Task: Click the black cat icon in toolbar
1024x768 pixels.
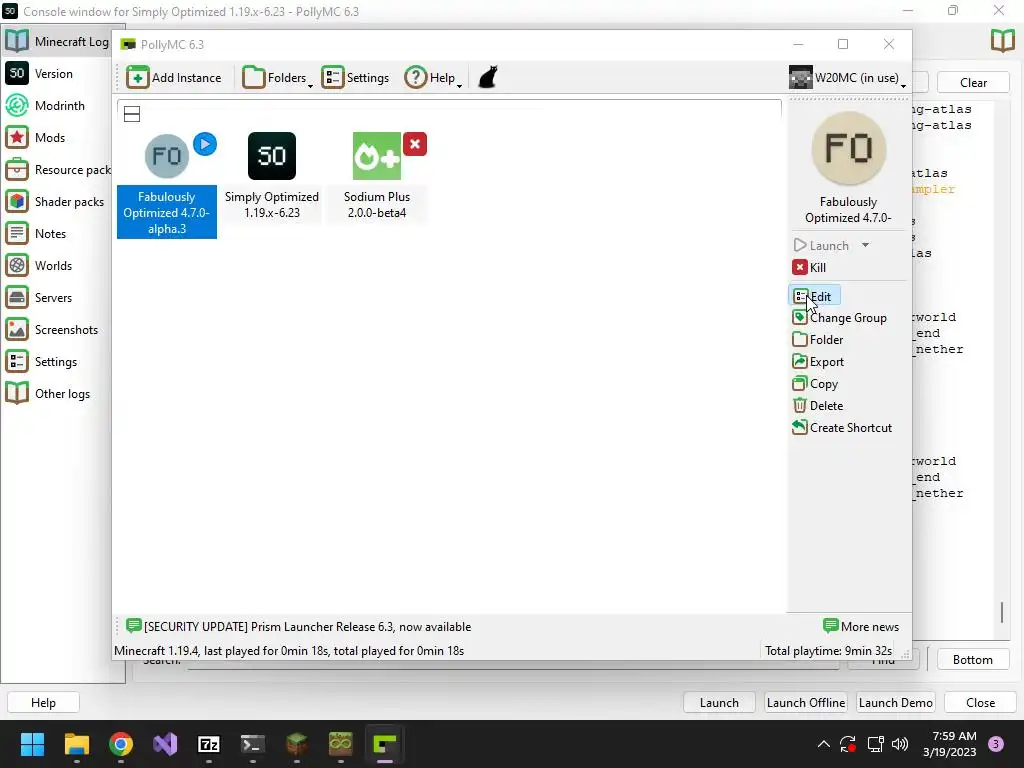Action: pos(488,77)
